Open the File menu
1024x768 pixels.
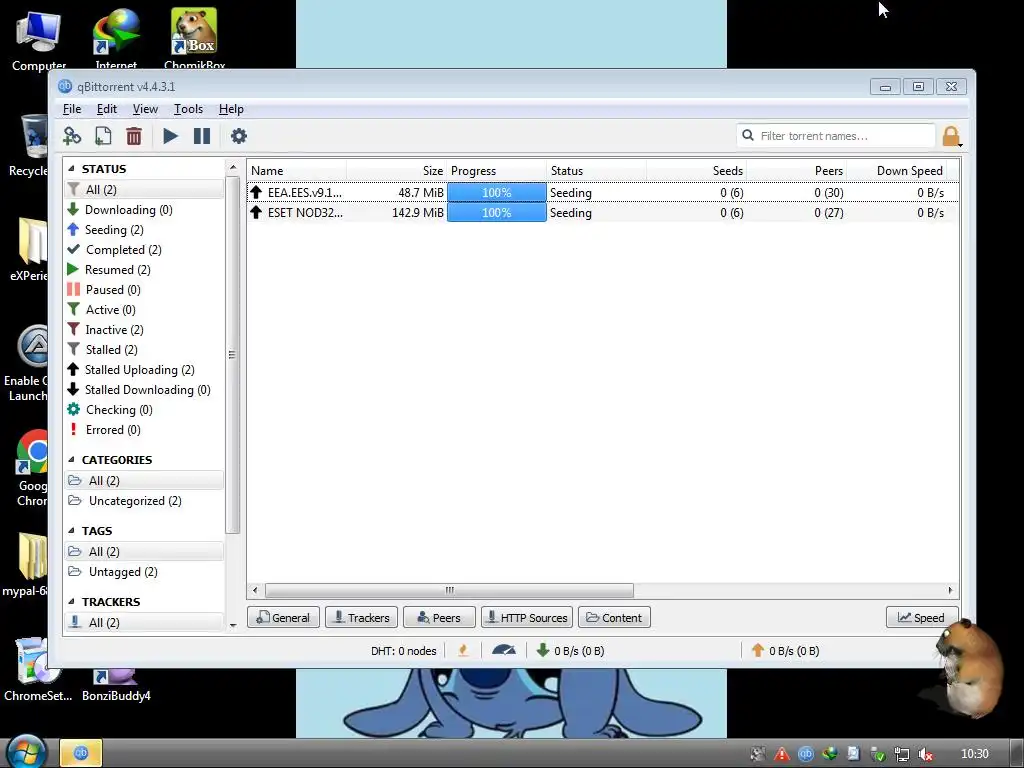point(72,109)
